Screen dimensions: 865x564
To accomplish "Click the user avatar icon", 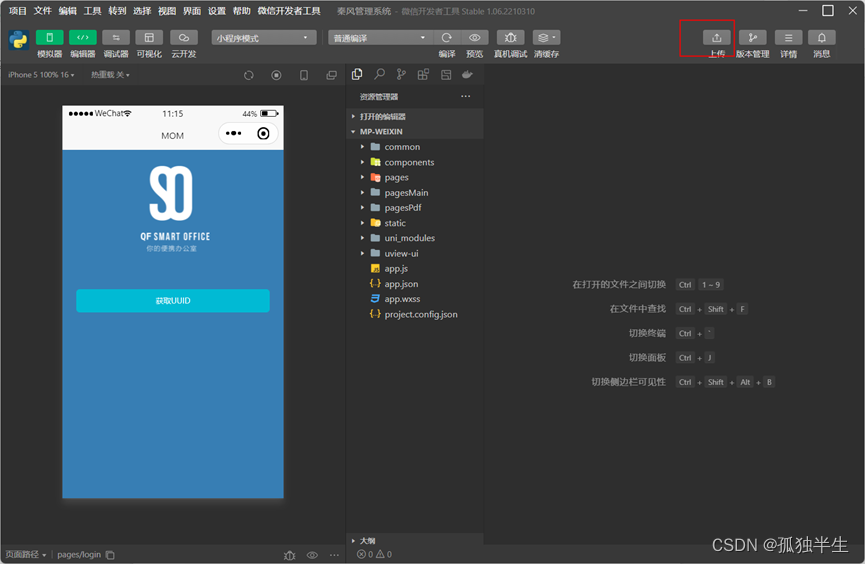I will (x=18, y=40).
